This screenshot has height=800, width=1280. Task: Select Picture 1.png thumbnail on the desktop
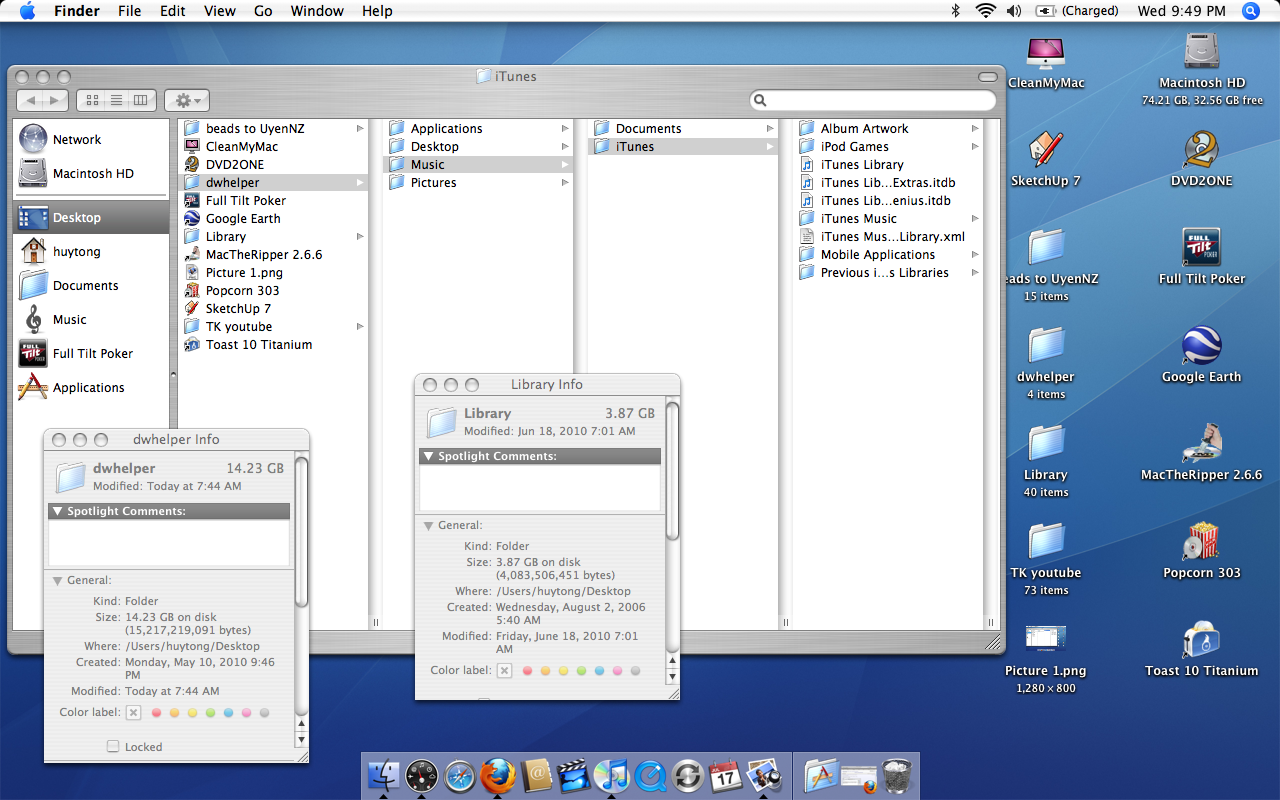(x=1046, y=638)
